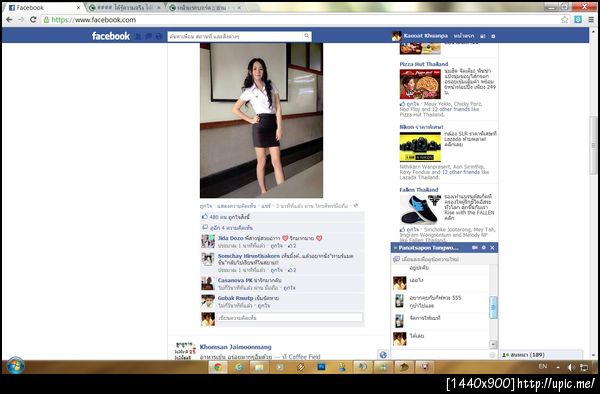Open privacy shortcuts lock icon in top bar
This screenshot has height=394, width=600.
coord(483,36)
